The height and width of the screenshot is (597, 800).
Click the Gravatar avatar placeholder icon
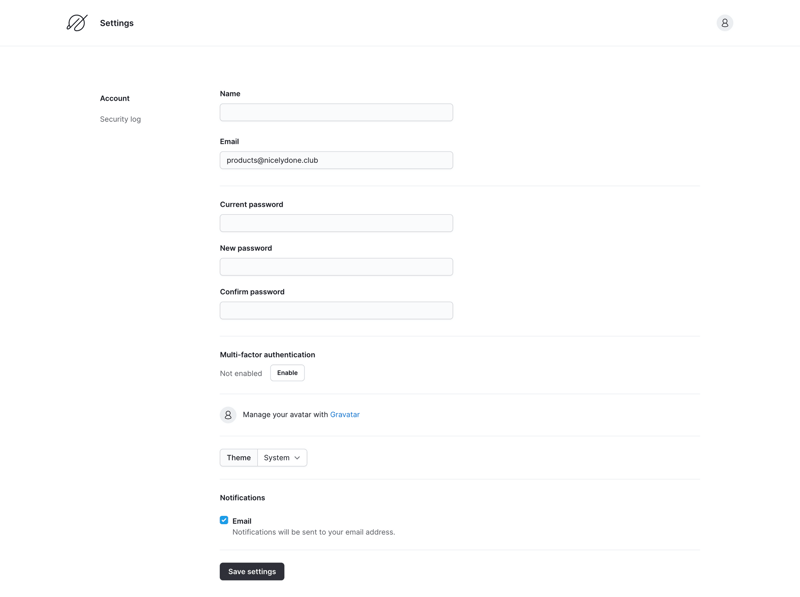pyautogui.click(x=227, y=414)
